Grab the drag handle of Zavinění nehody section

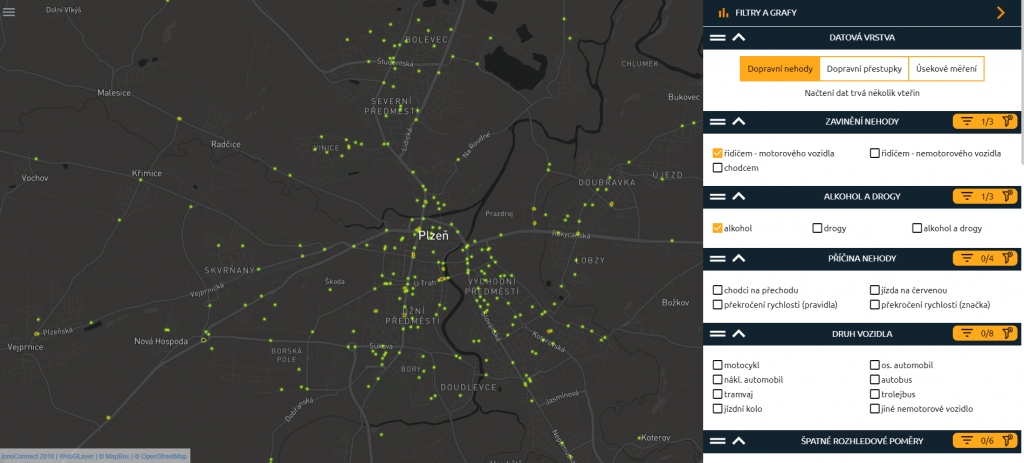coord(718,121)
